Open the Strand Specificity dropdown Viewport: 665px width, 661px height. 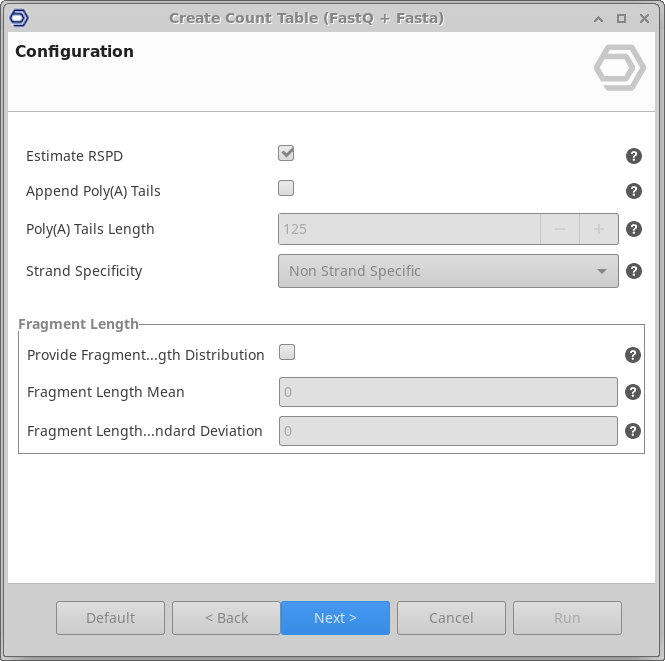tap(448, 271)
